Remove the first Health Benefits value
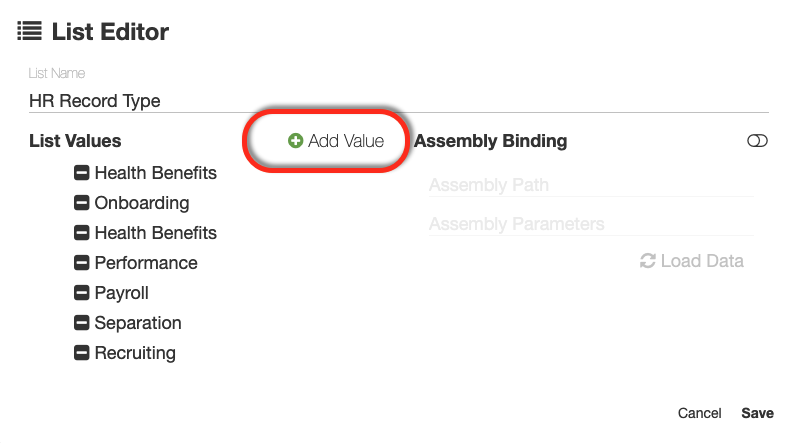 (x=82, y=173)
